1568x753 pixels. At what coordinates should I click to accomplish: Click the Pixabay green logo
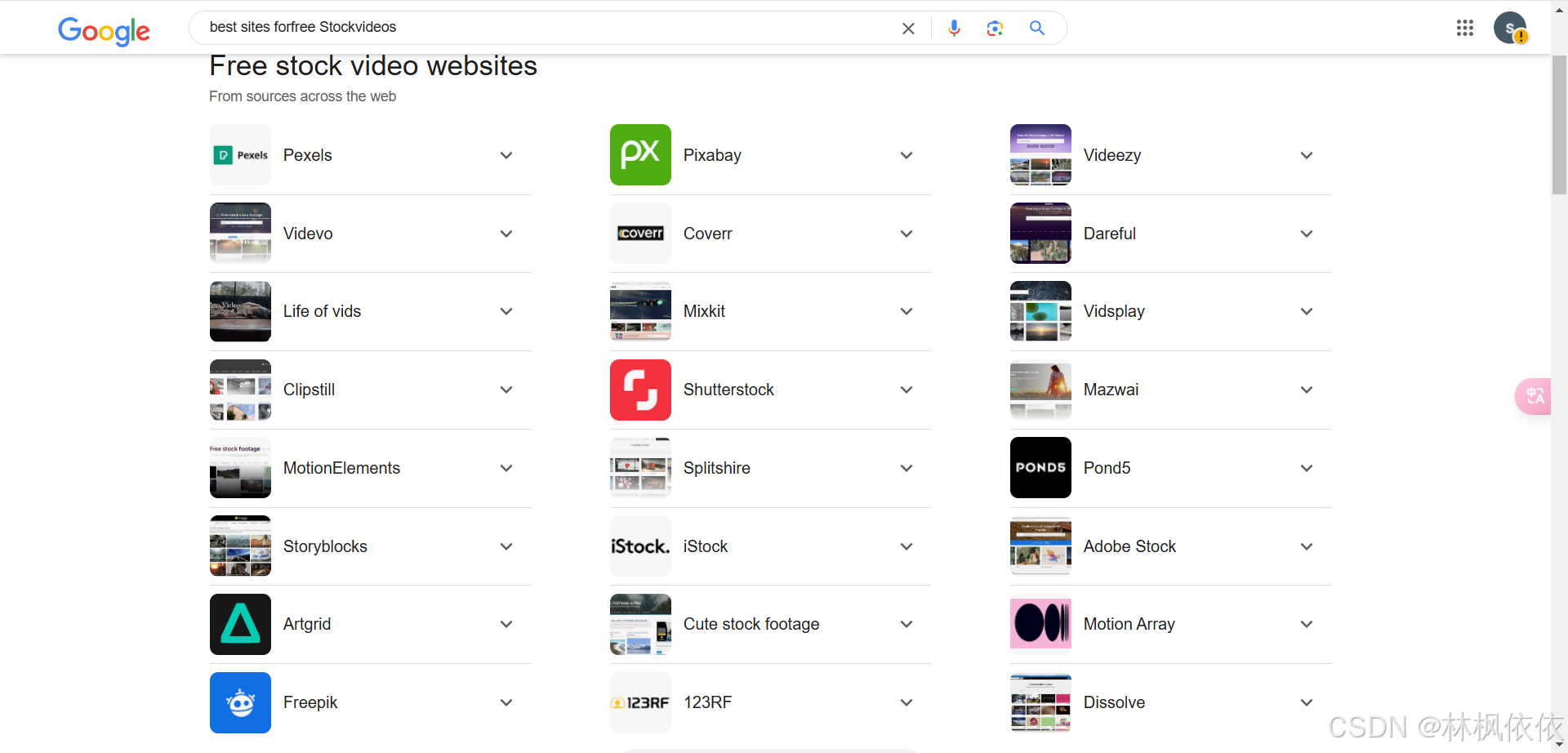click(640, 155)
